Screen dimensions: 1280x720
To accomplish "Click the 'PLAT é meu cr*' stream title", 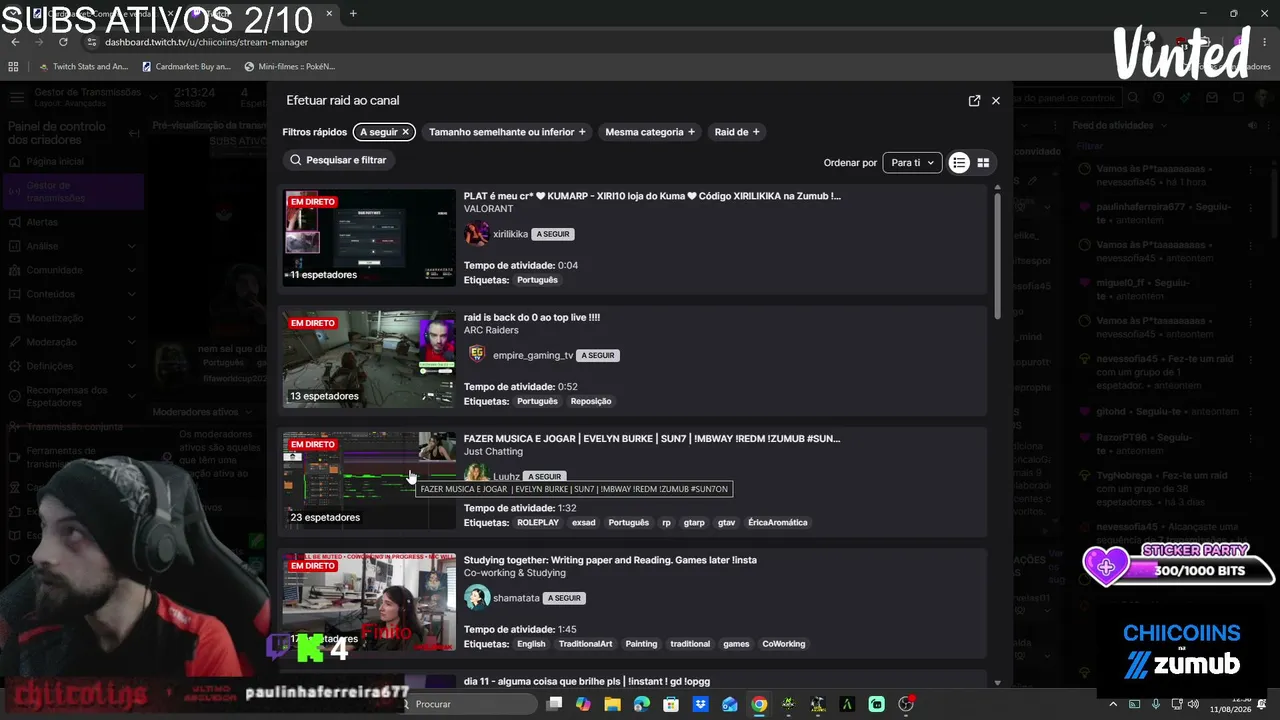I will coord(652,196).
